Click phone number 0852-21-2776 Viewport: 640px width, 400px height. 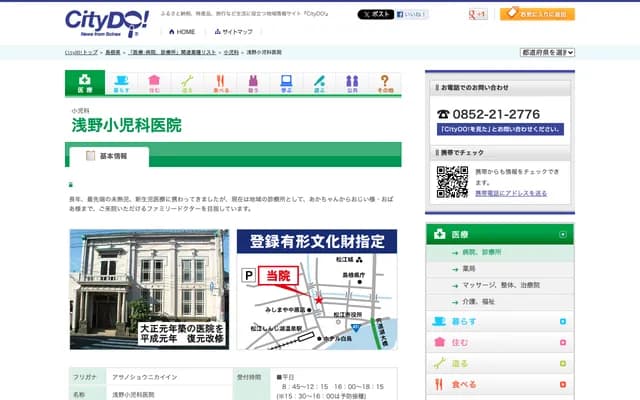[x=496, y=114]
